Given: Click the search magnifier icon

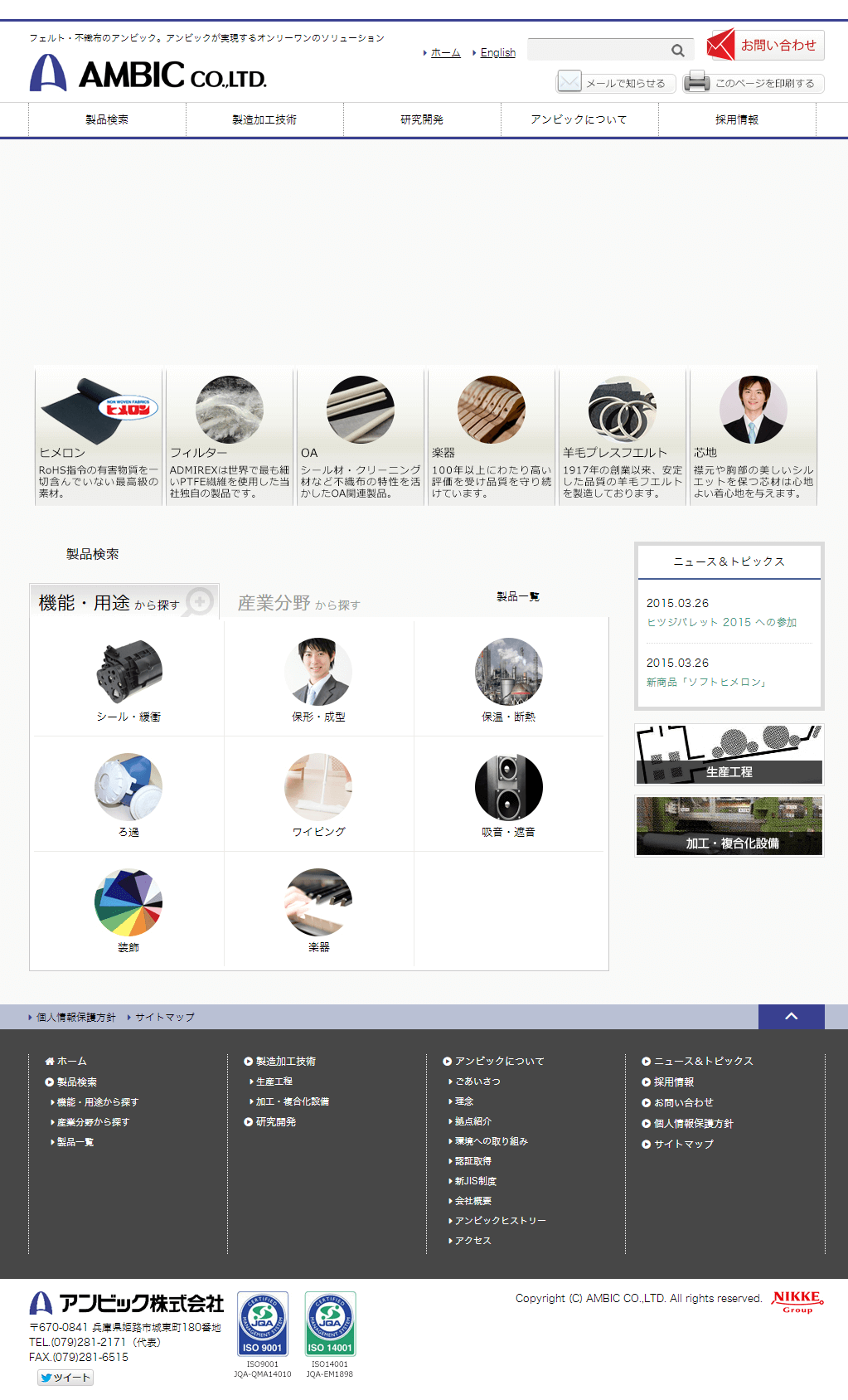Looking at the screenshot, I should 678,51.
